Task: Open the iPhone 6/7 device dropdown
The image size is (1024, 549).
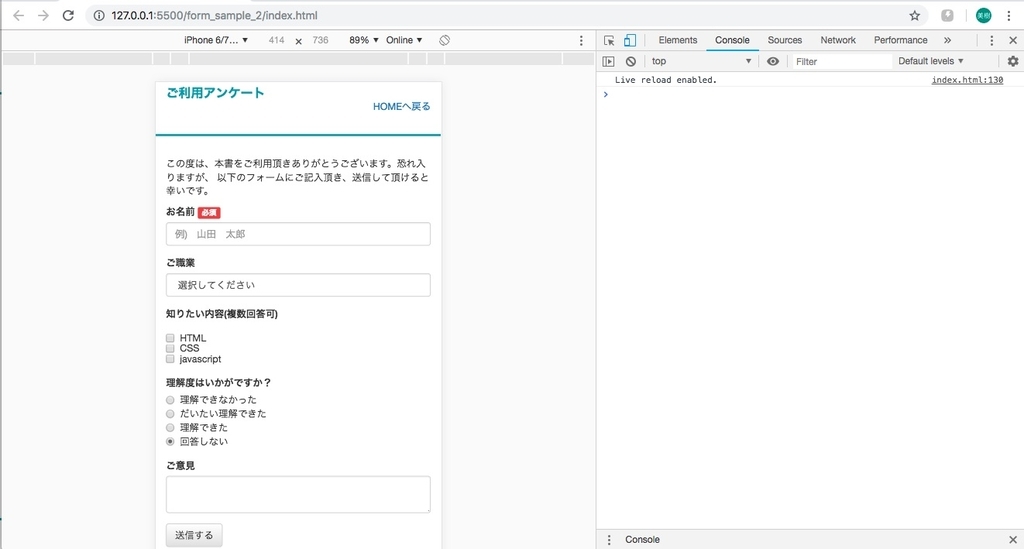Action: [x=216, y=40]
